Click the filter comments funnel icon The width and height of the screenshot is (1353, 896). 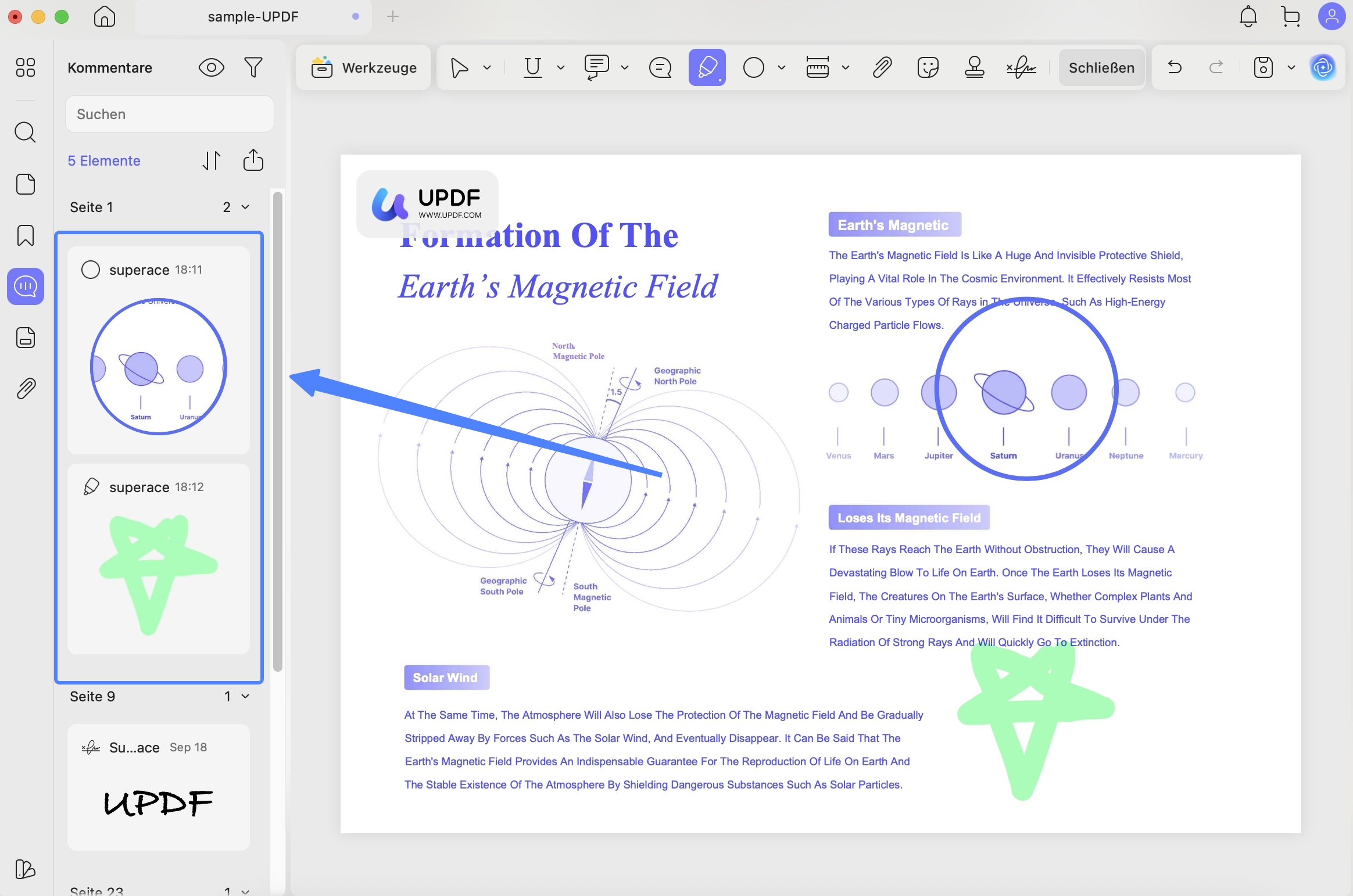coord(253,67)
